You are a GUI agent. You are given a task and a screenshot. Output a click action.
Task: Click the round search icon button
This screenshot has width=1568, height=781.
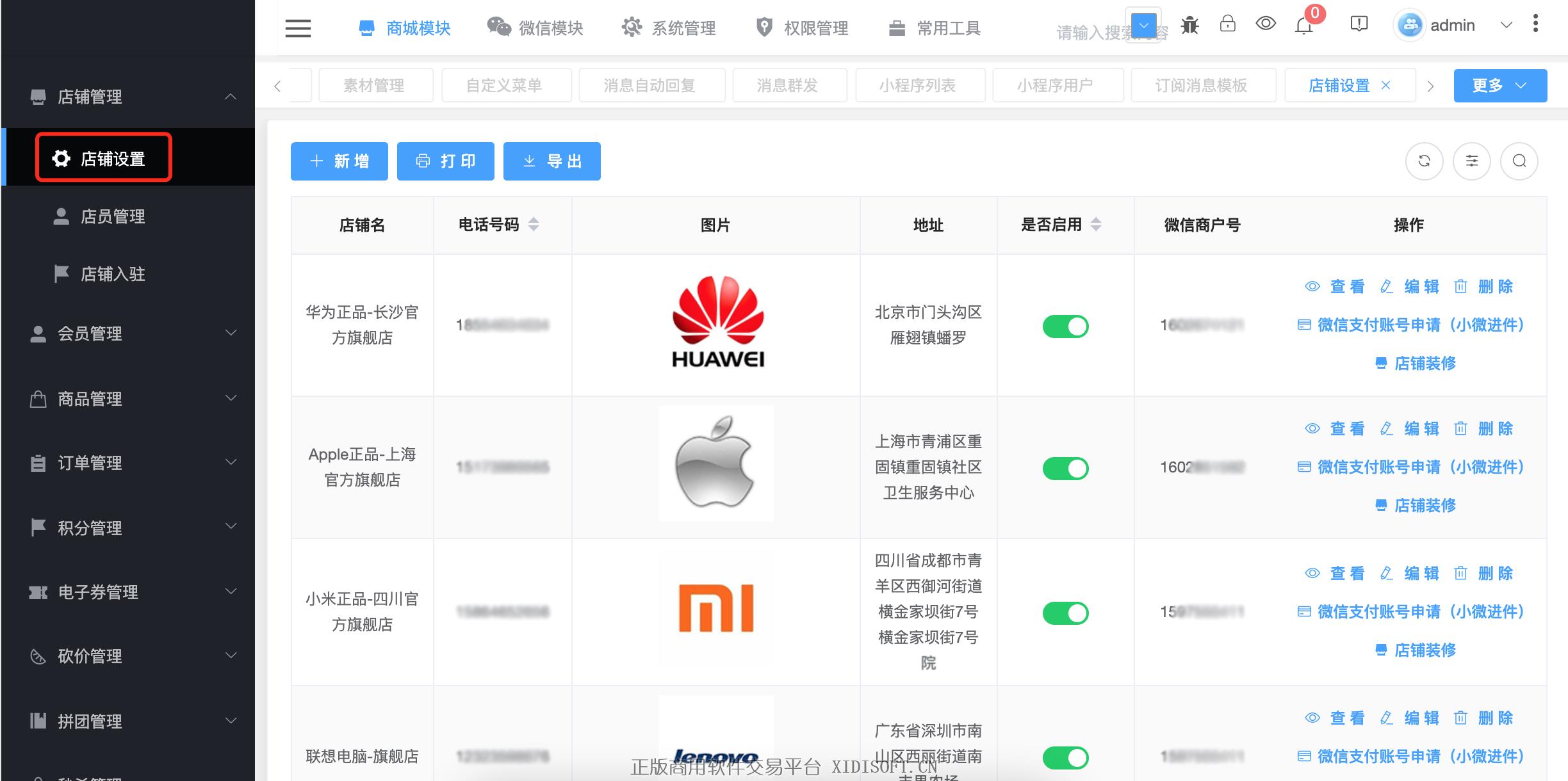click(x=1519, y=161)
